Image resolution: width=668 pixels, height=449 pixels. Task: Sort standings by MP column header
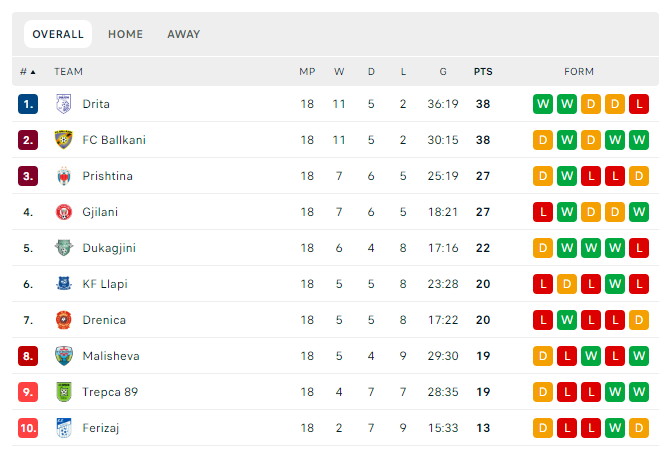(x=307, y=72)
